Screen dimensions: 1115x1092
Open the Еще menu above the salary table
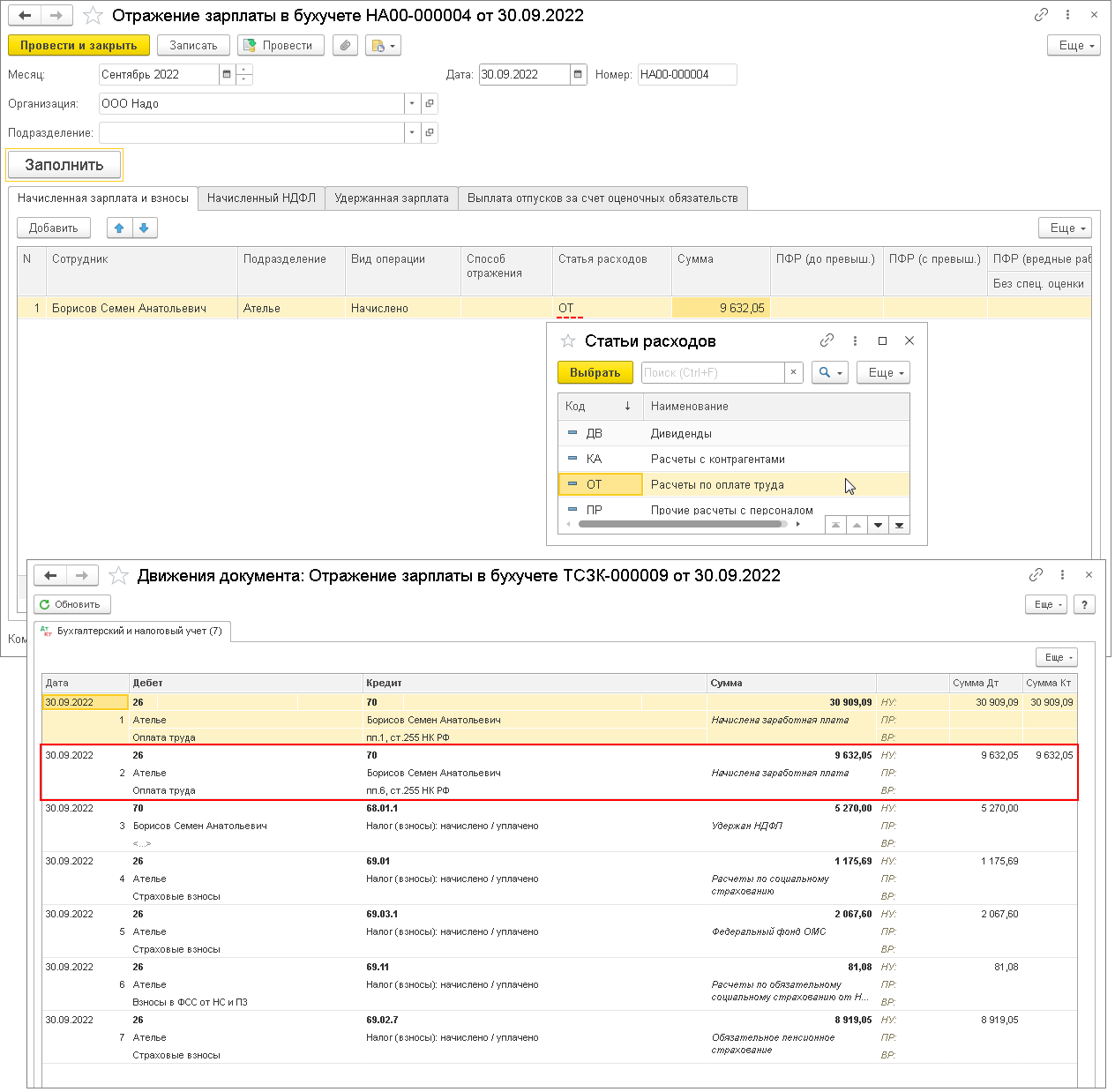pos(1065,228)
